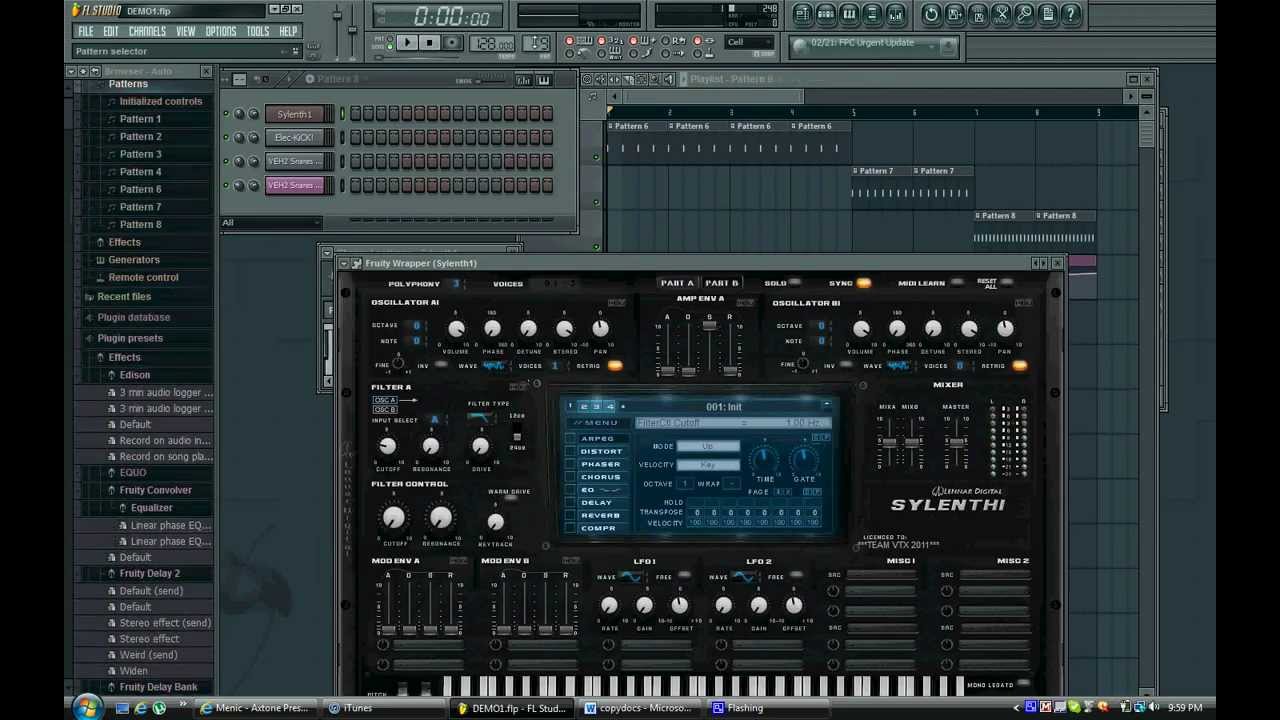Viewport: 1280px width, 720px height.
Task: Open the TOOLS menu
Action: [x=258, y=31]
